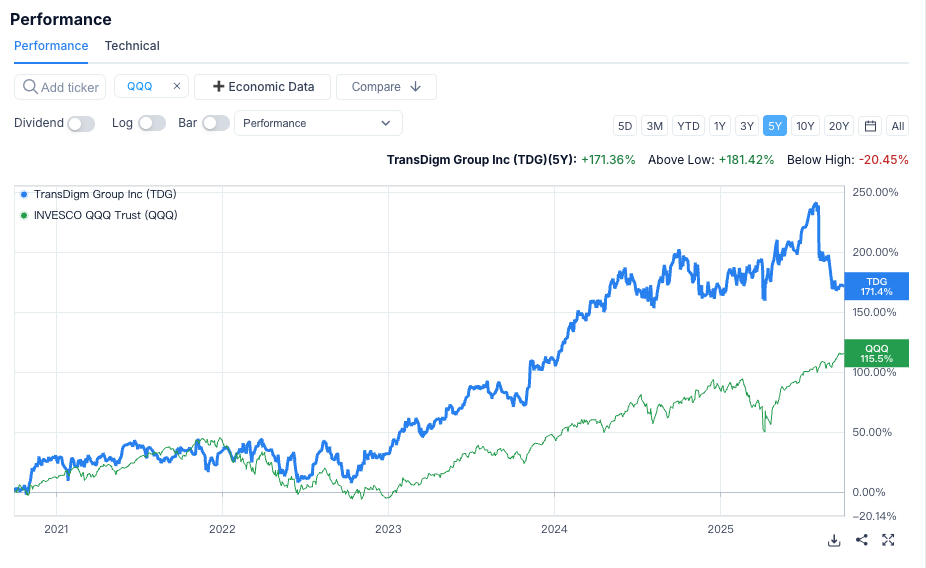Image resolution: width=926 pixels, height=568 pixels.
Task: Select the YTD time range
Action: coord(688,126)
